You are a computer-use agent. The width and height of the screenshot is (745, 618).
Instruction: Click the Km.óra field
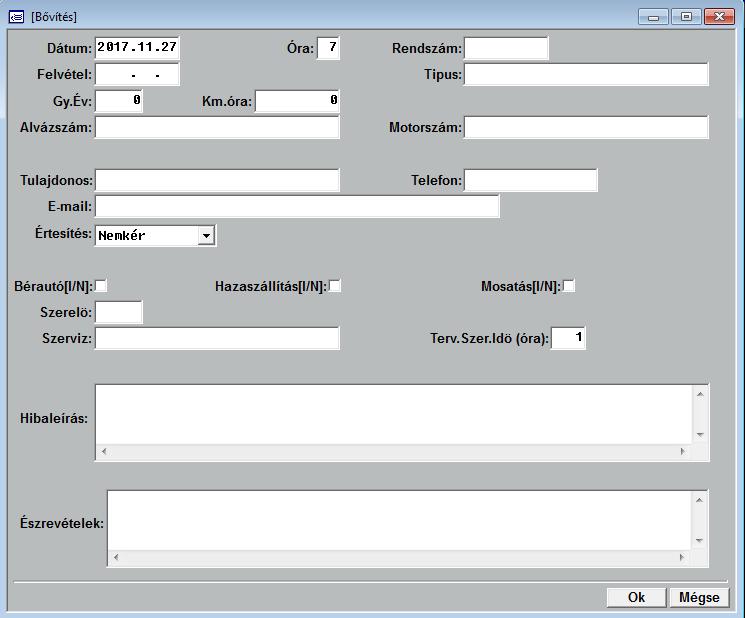297,101
